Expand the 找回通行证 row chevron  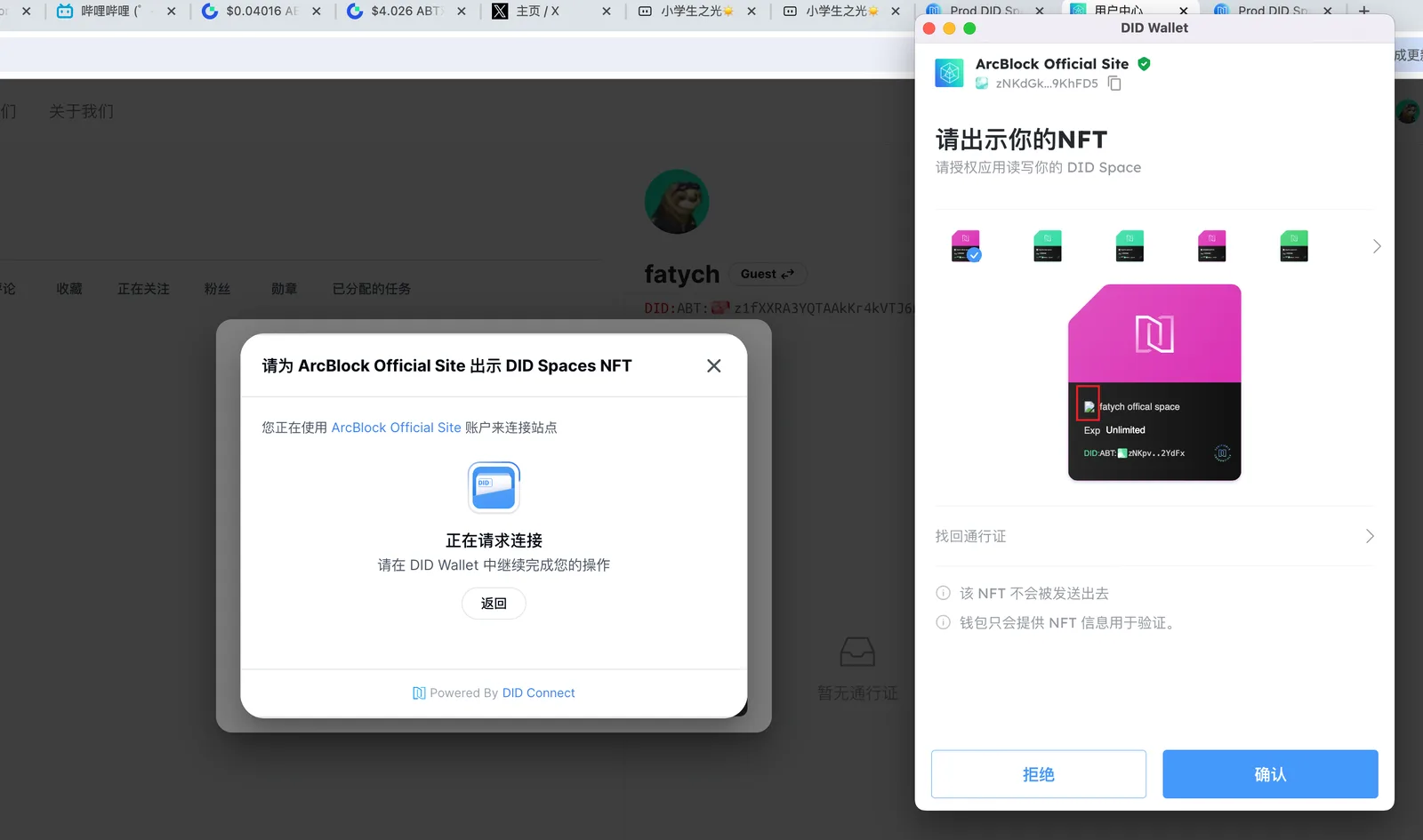coord(1370,536)
